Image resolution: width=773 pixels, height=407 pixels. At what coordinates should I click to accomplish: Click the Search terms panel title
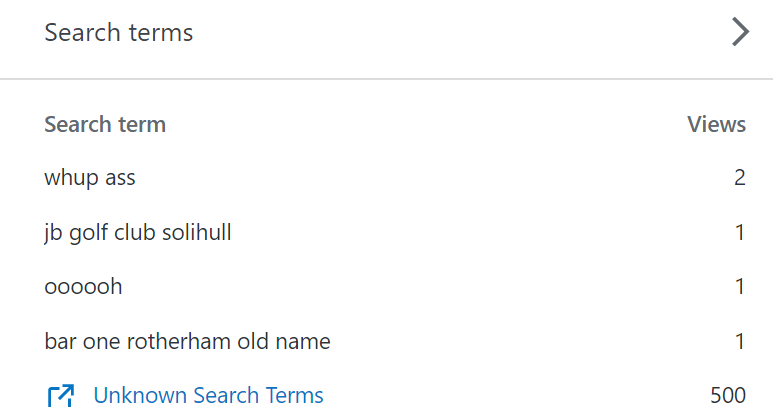(x=119, y=33)
